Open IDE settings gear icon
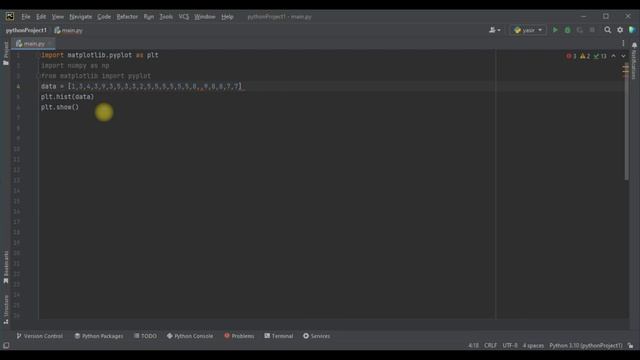The height and width of the screenshot is (360, 640). coord(620,30)
